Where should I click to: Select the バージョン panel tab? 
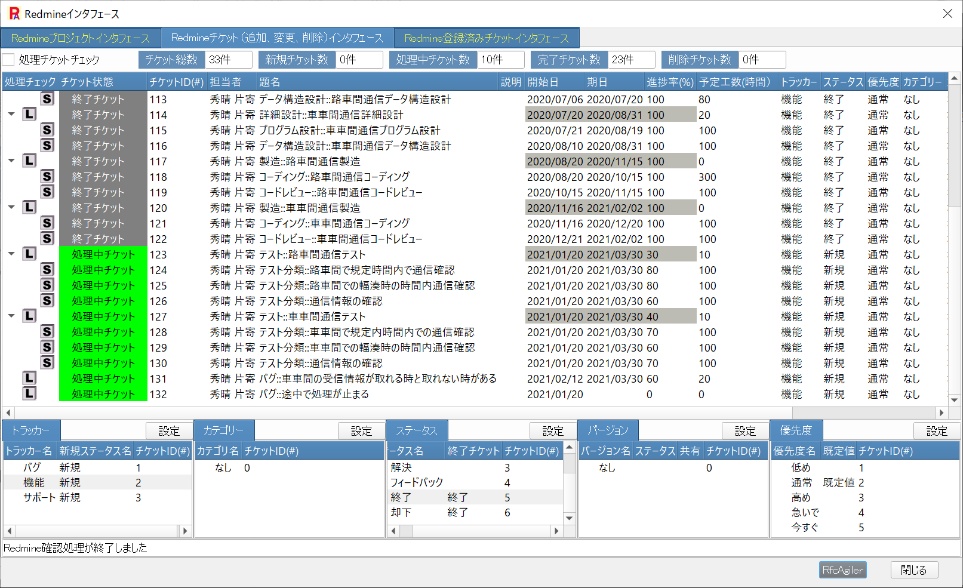pos(608,430)
